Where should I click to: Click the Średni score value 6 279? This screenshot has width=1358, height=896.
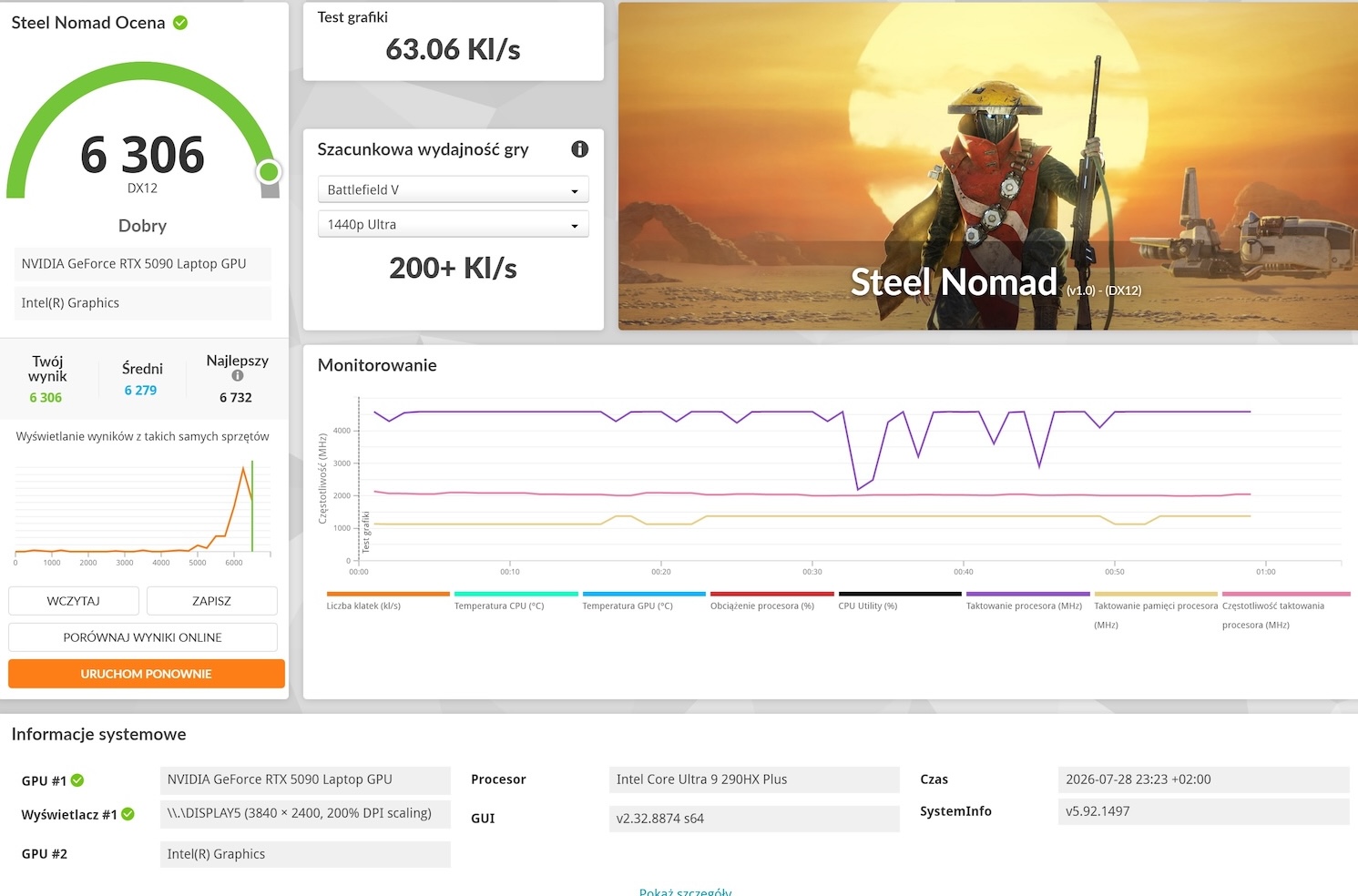click(x=140, y=391)
